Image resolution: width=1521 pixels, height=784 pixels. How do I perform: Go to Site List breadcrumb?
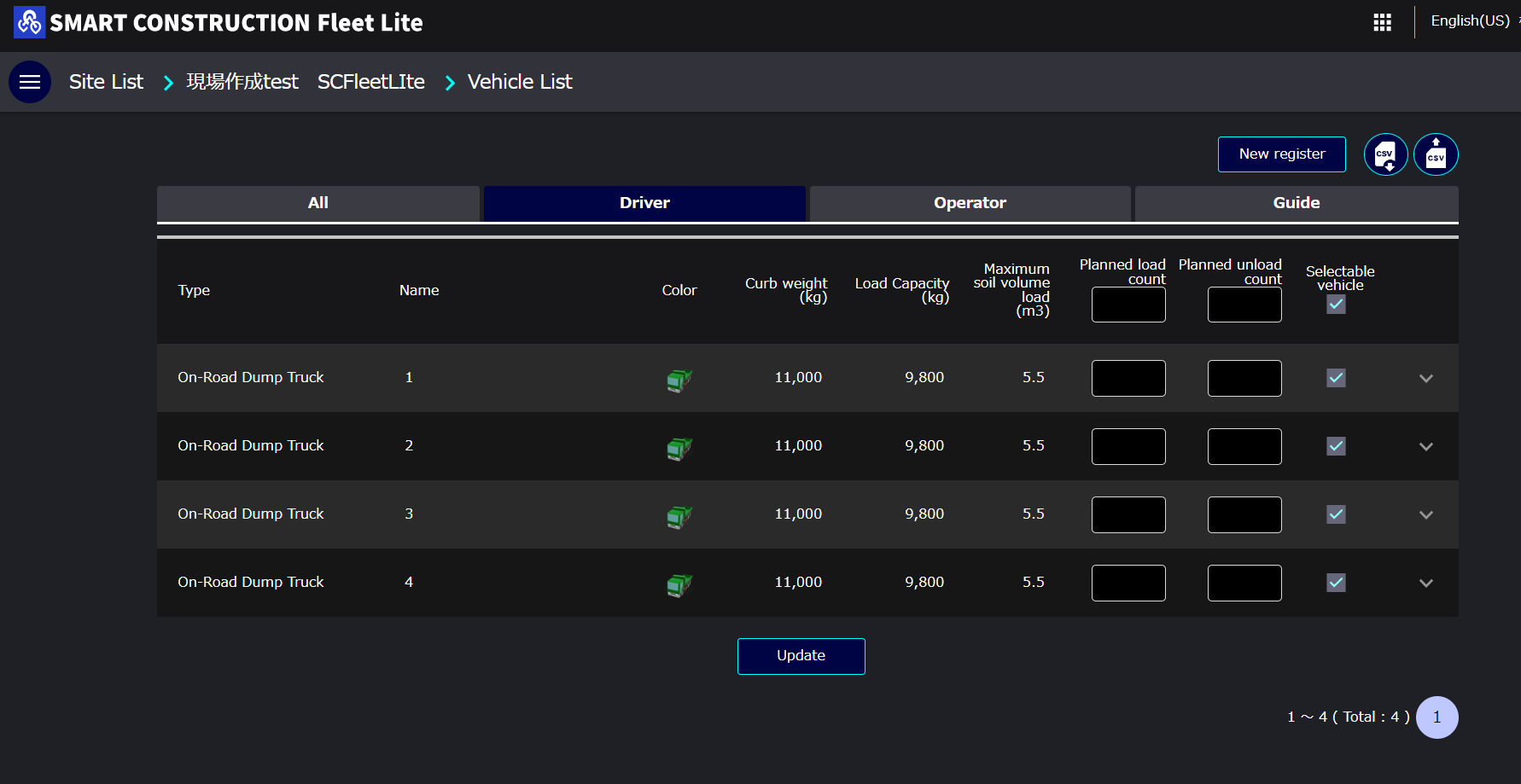[107, 82]
